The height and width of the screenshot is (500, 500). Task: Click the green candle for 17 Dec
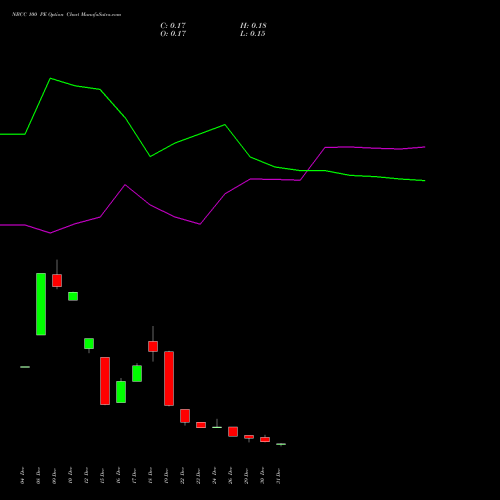pyautogui.click(x=137, y=373)
